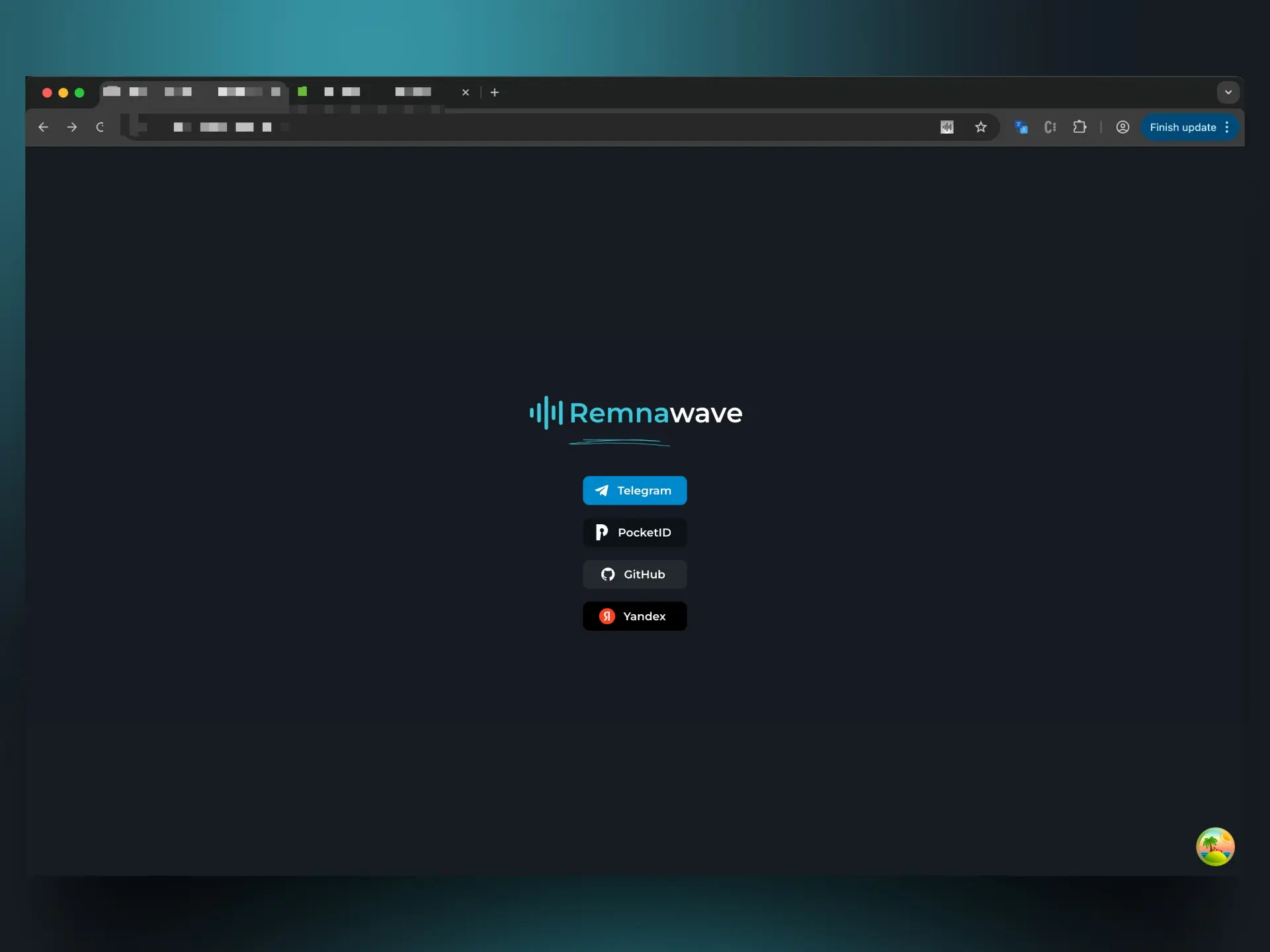Click the palm island icon in bottom-right corner
This screenshot has width=1270, height=952.
click(x=1216, y=846)
